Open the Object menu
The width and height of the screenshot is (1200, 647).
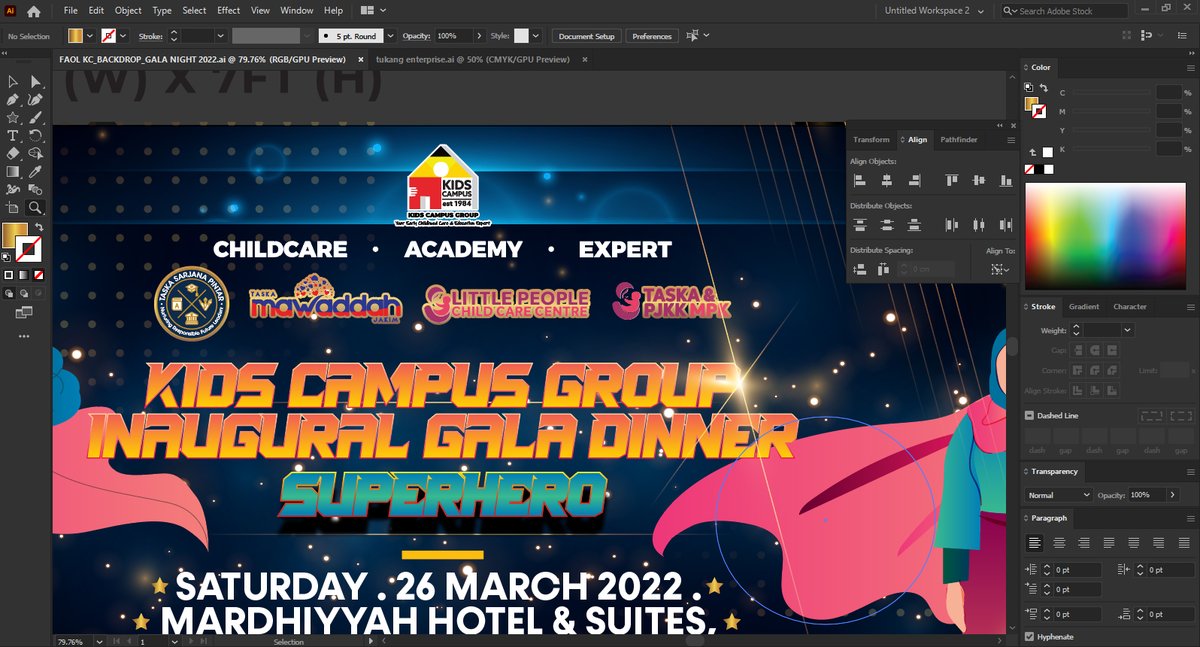coord(128,11)
